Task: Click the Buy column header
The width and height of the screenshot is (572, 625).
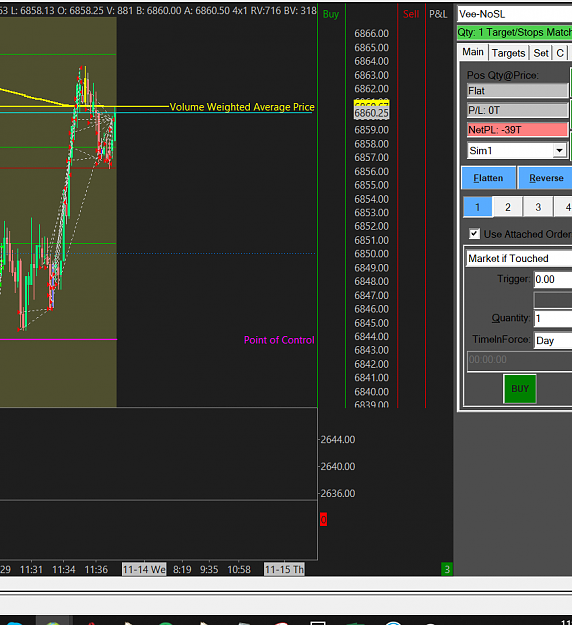Action: [x=331, y=14]
